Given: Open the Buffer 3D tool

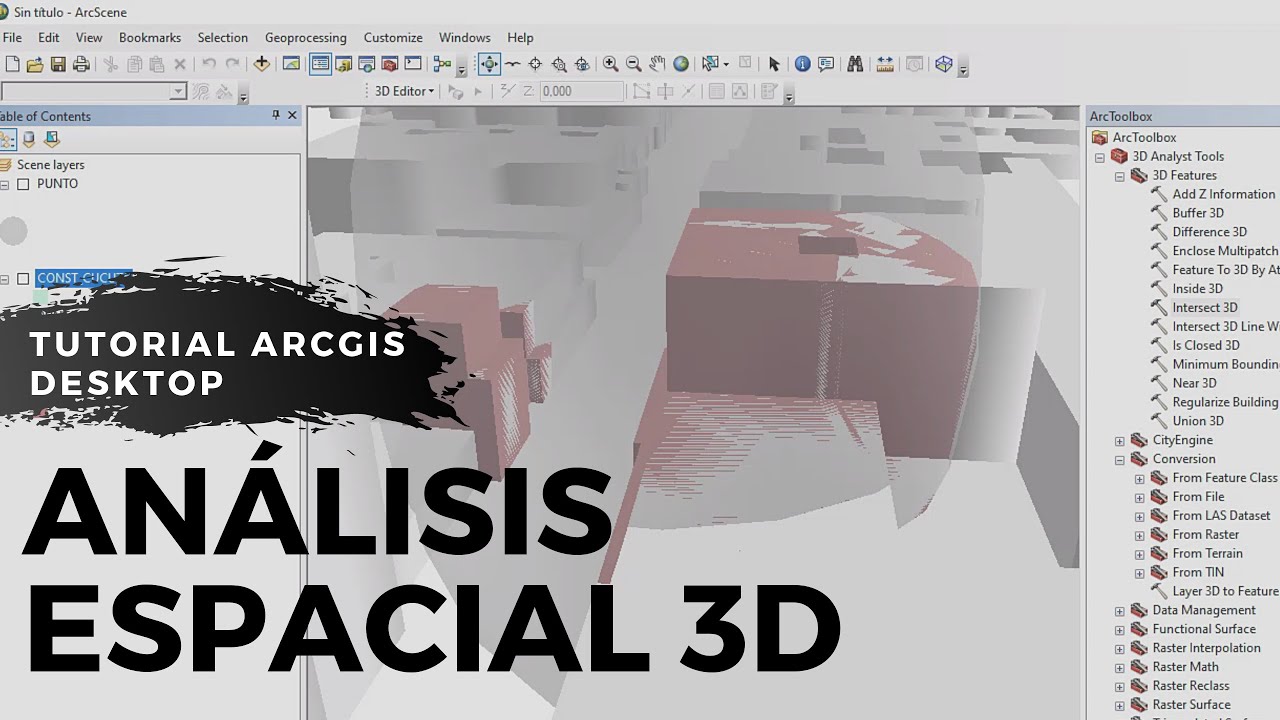Looking at the screenshot, I should tap(1198, 213).
